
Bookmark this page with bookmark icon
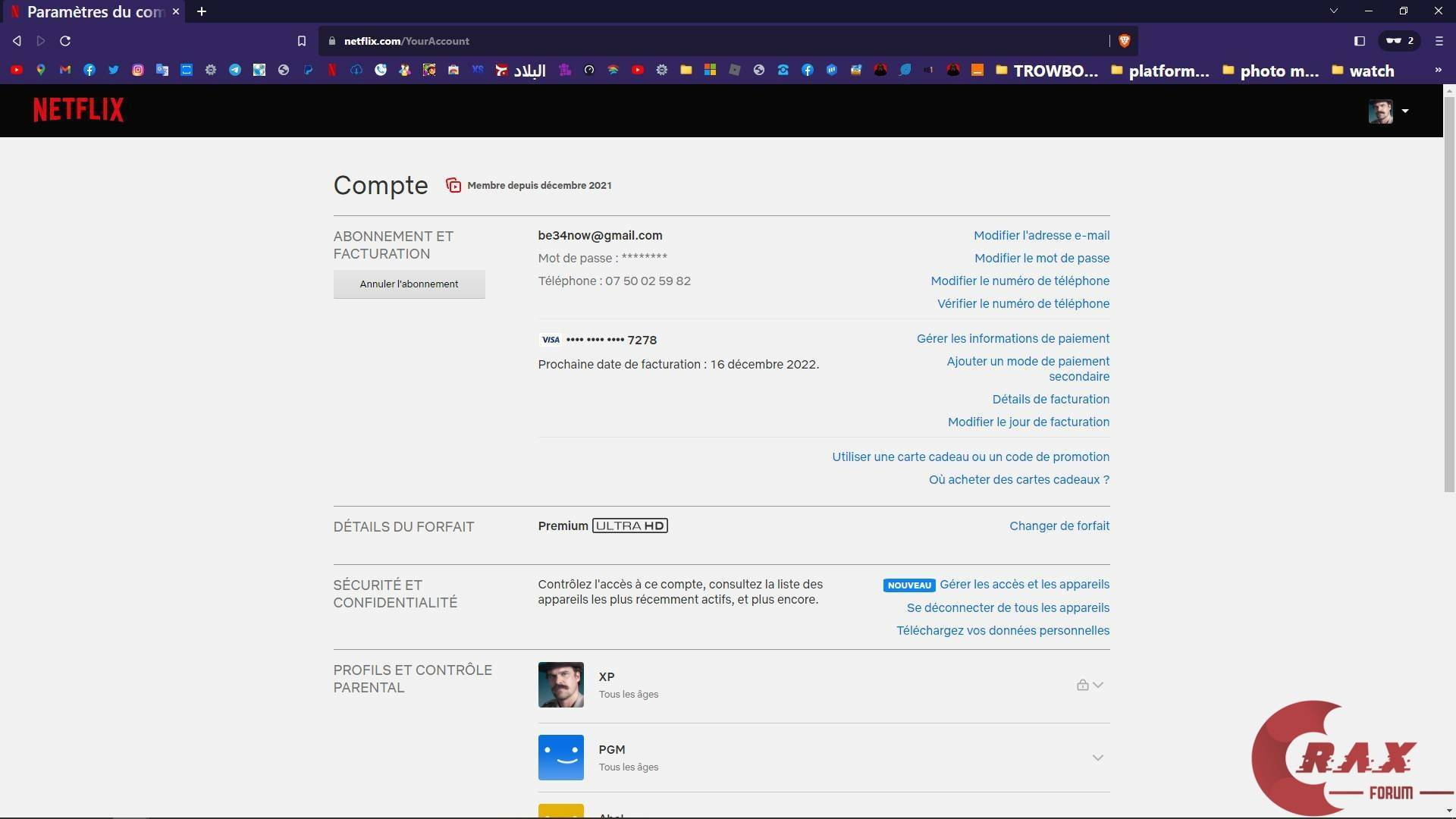pos(301,41)
